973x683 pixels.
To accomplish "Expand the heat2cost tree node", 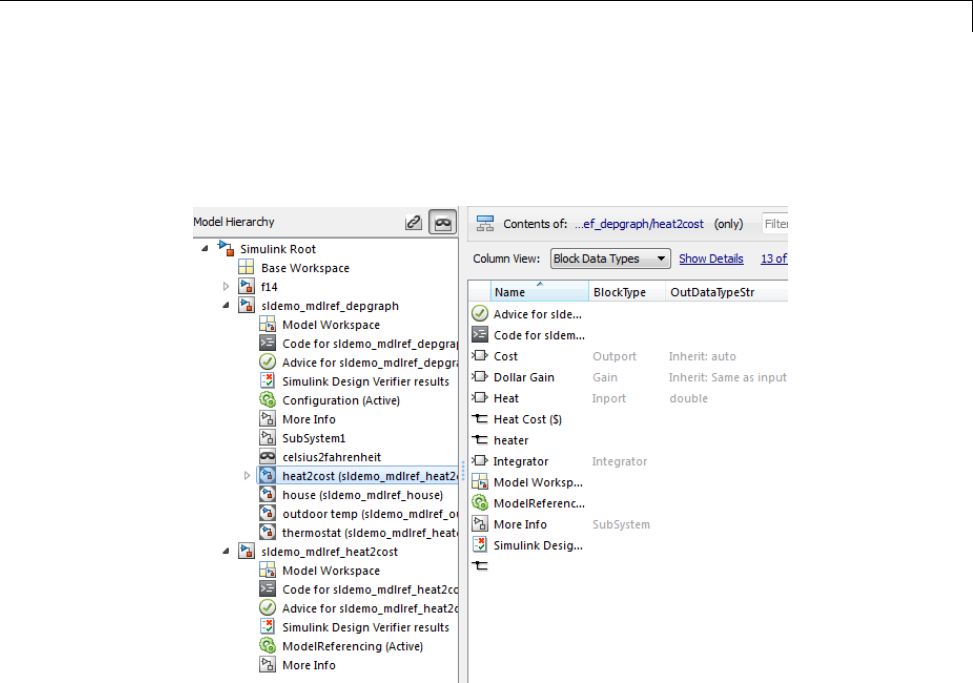I will (247, 476).
